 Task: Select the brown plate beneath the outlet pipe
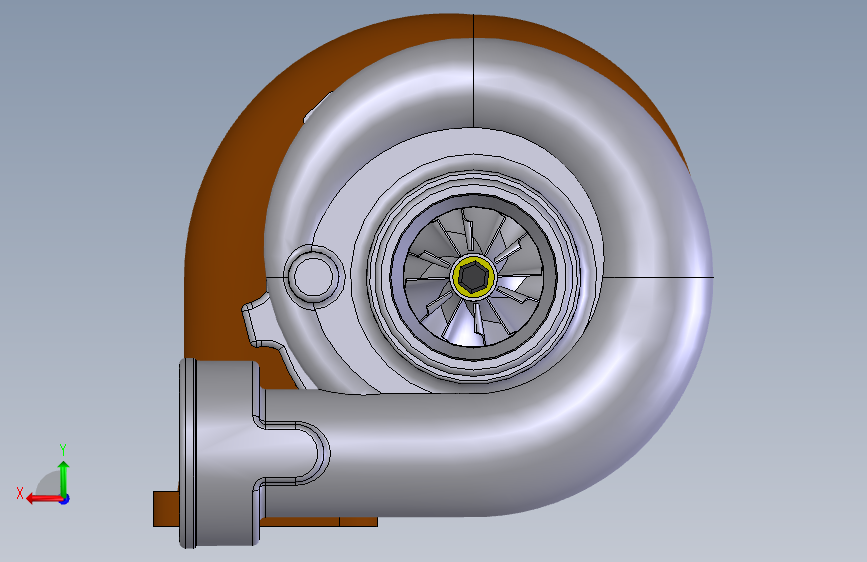coord(319,522)
